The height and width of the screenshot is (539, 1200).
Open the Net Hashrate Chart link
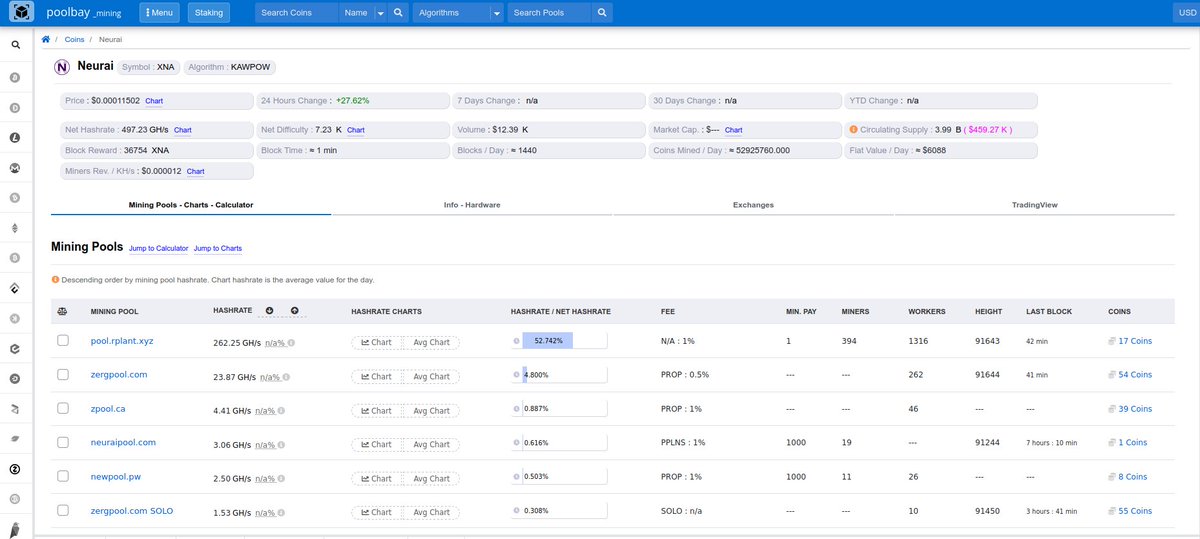[x=183, y=130]
